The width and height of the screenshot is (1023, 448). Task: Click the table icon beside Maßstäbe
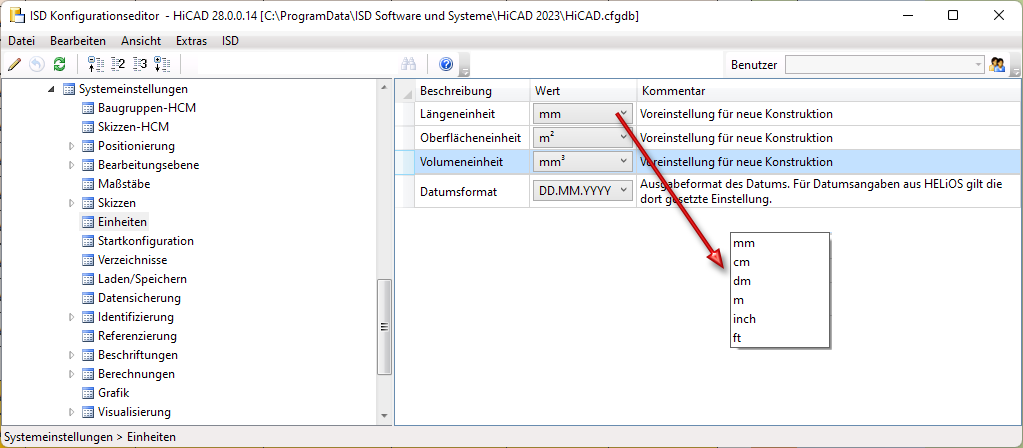(x=87, y=184)
